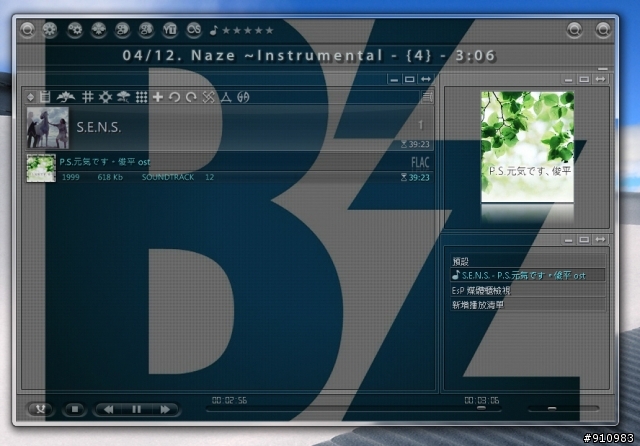Image resolution: width=640 pixels, height=446 pixels.
Task: Click the '1999' year value
Action: point(71,177)
